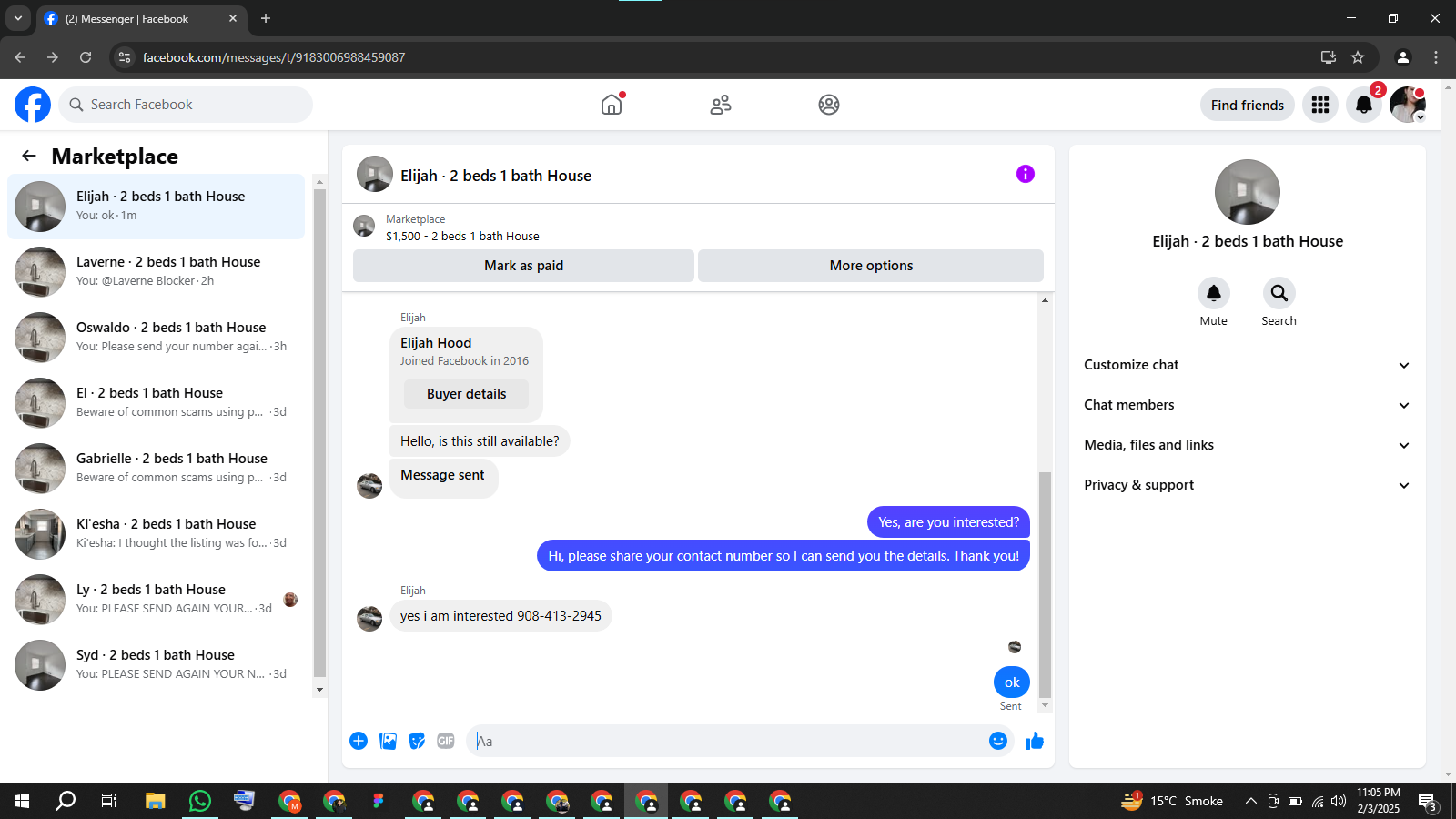The height and width of the screenshot is (819, 1456).
Task: Show hidden system tray icons
Action: pyautogui.click(x=1251, y=801)
